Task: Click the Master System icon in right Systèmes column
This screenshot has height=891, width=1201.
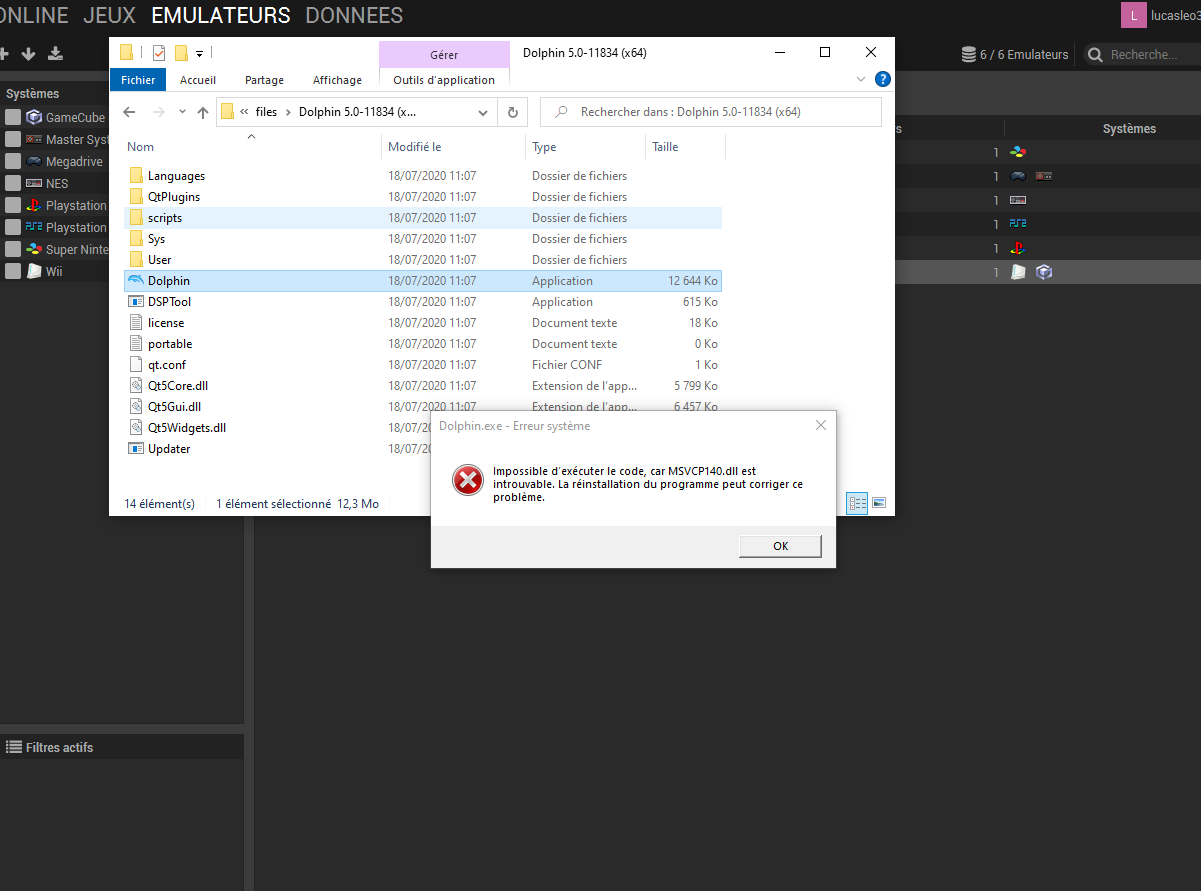Action: [x=1043, y=176]
